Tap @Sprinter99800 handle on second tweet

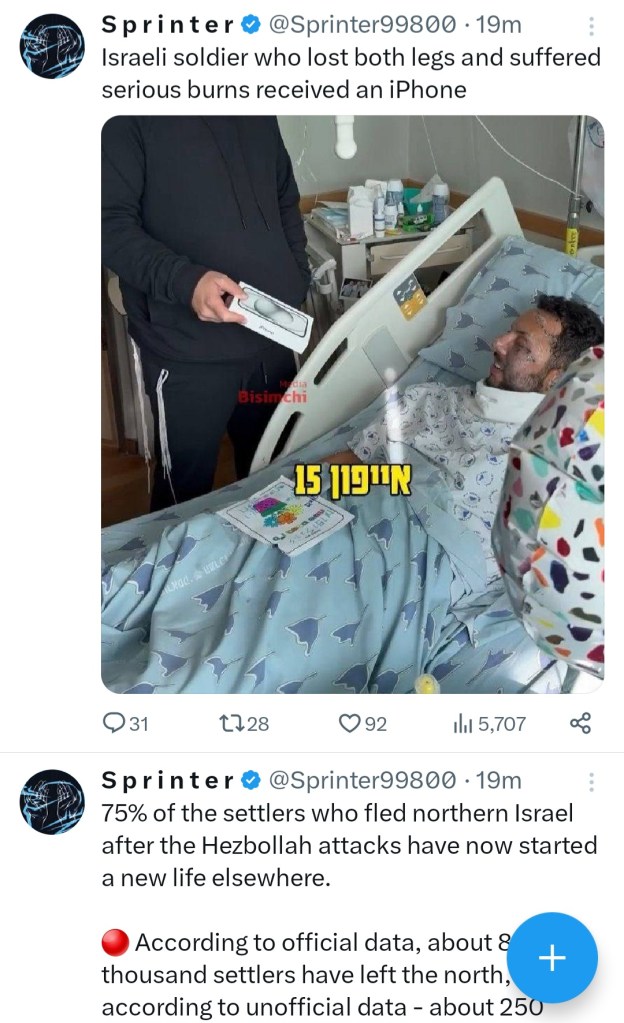pos(362,780)
